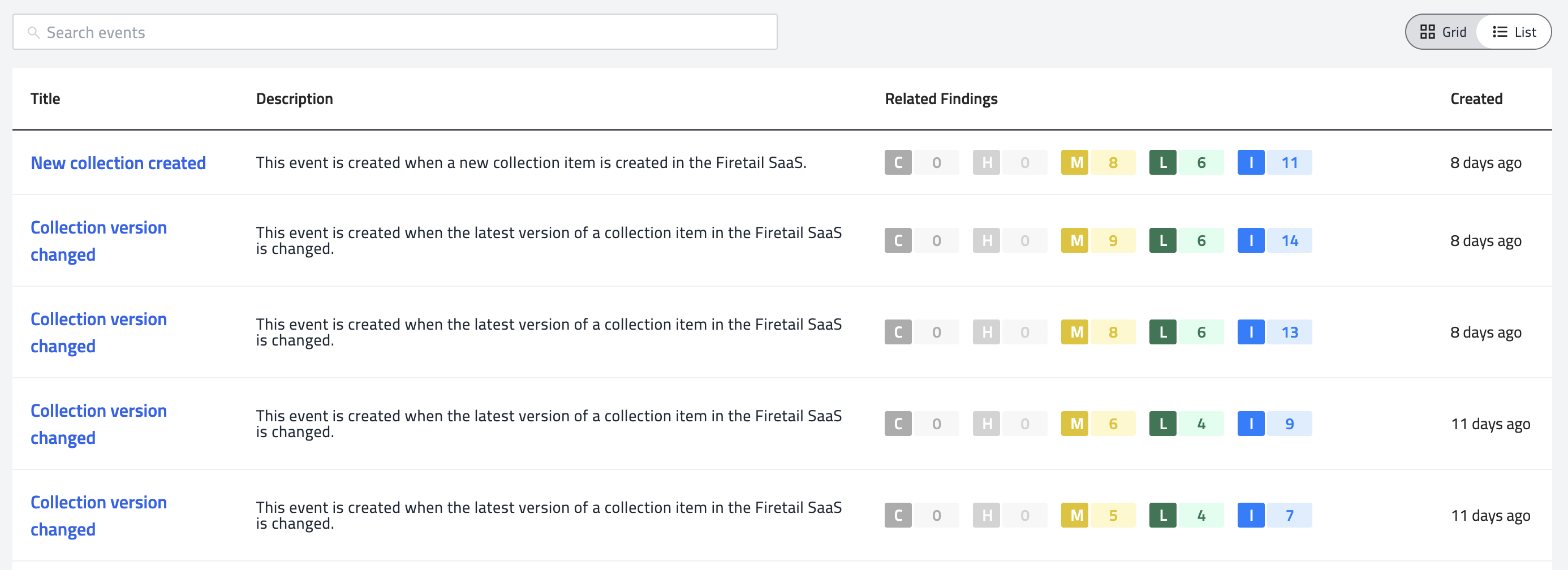Click Low badge in New collection created row
1568x570 pixels.
point(1186,162)
